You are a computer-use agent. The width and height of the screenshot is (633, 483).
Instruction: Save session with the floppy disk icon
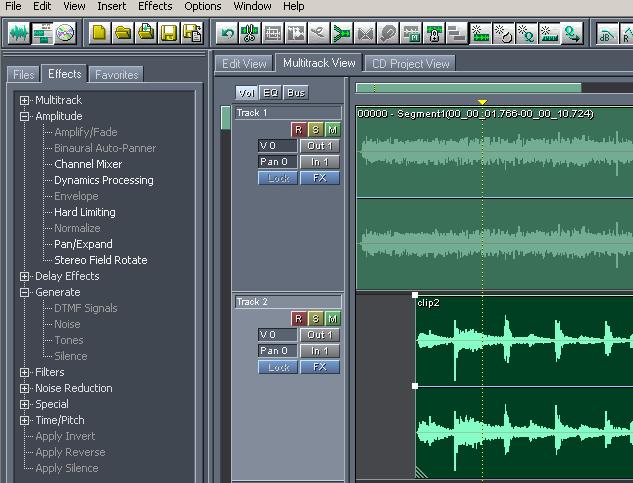pos(169,33)
